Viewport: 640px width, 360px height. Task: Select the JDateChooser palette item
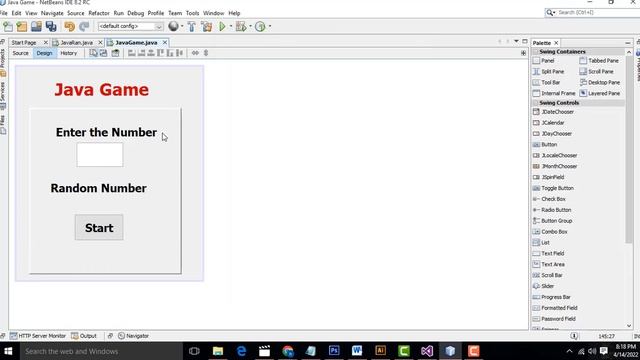(553, 112)
